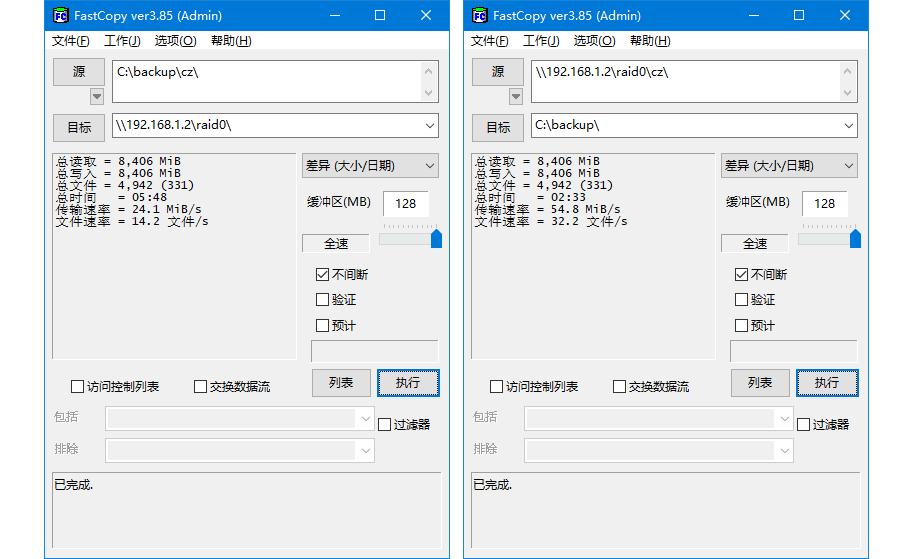Screen dimensions: 900x559
Task: Click scroll up arrow in left source field
Action: click(428, 71)
